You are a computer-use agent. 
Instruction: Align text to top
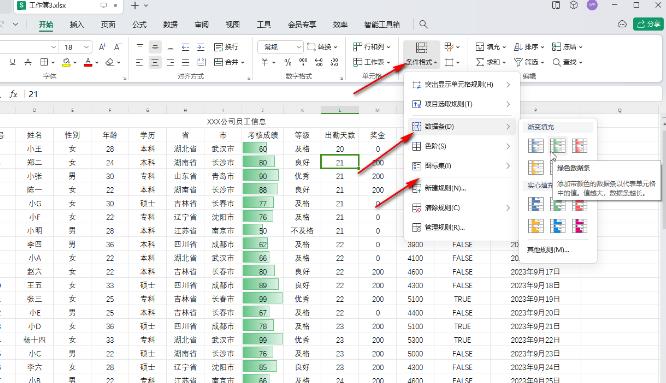point(140,47)
